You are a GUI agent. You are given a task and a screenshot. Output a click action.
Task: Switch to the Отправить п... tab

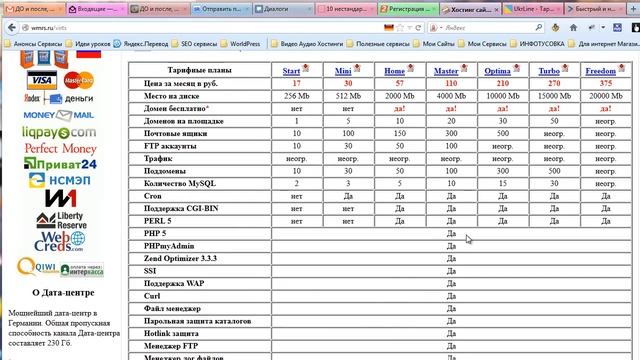coord(220,9)
